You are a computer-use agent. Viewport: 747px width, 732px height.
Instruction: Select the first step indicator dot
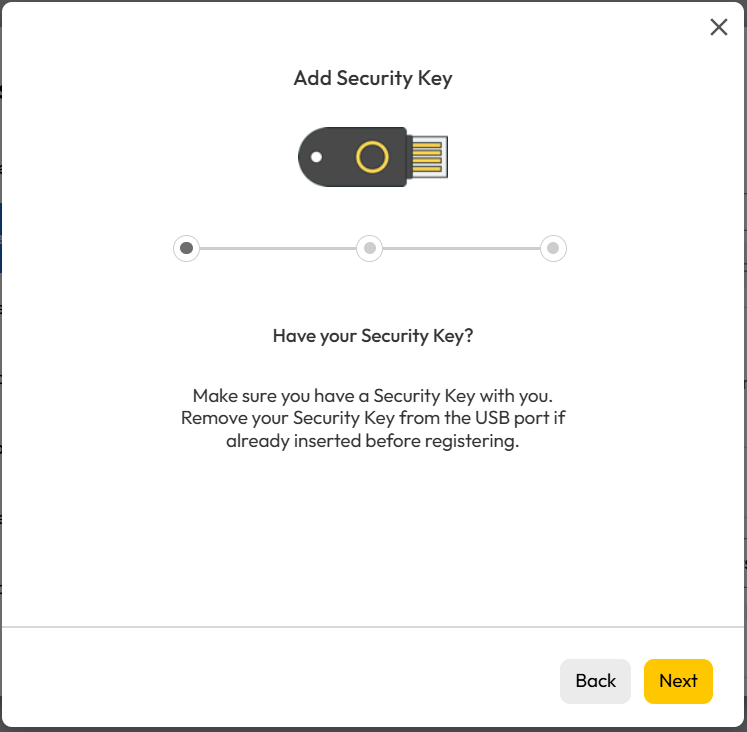(x=186, y=248)
